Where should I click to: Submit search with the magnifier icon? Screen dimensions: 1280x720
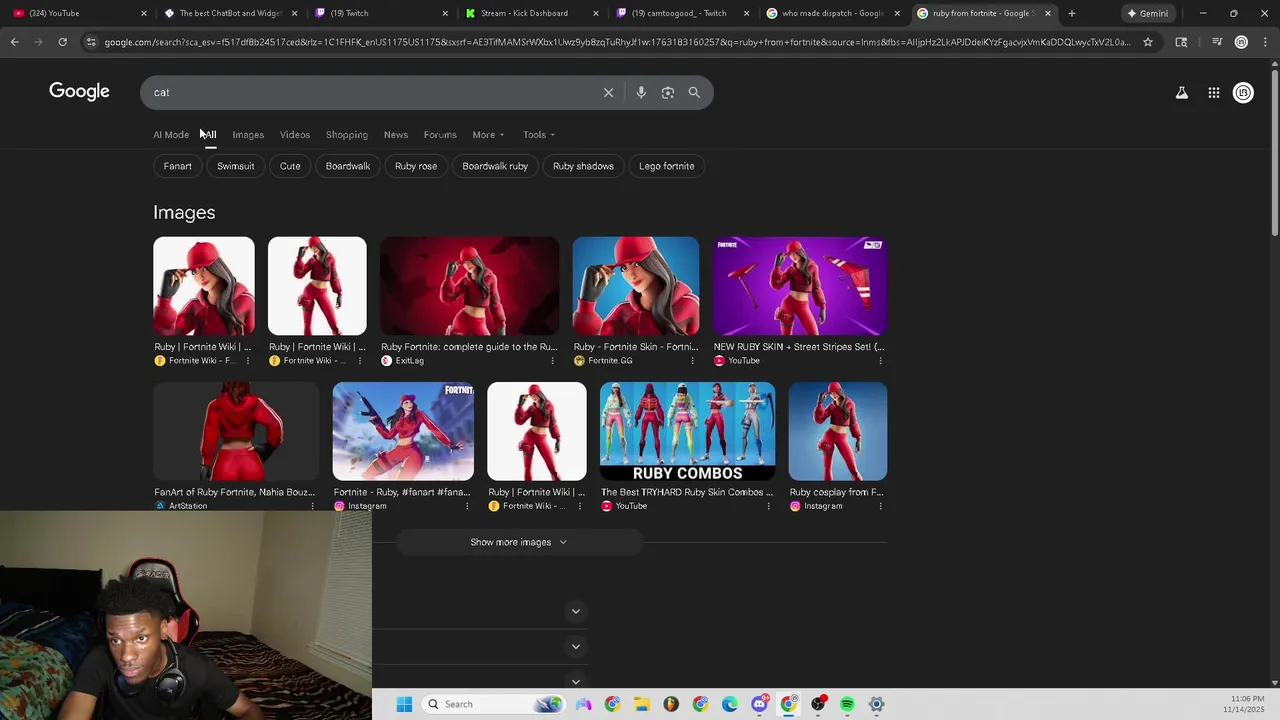tap(694, 92)
